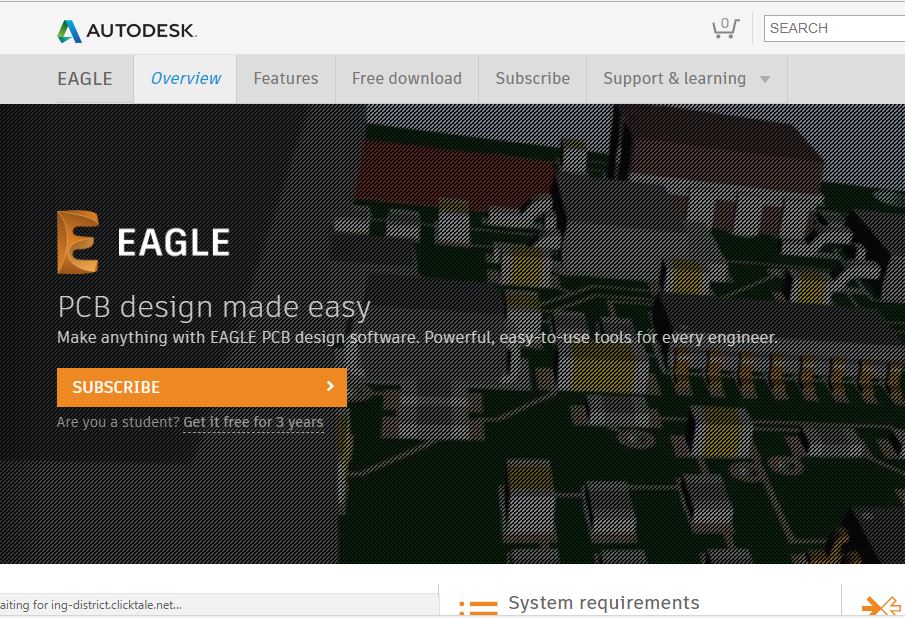Click the orange SUBSCRIBE button
Viewport: 905px width, 618px height.
pyautogui.click(x=202, y=387)
